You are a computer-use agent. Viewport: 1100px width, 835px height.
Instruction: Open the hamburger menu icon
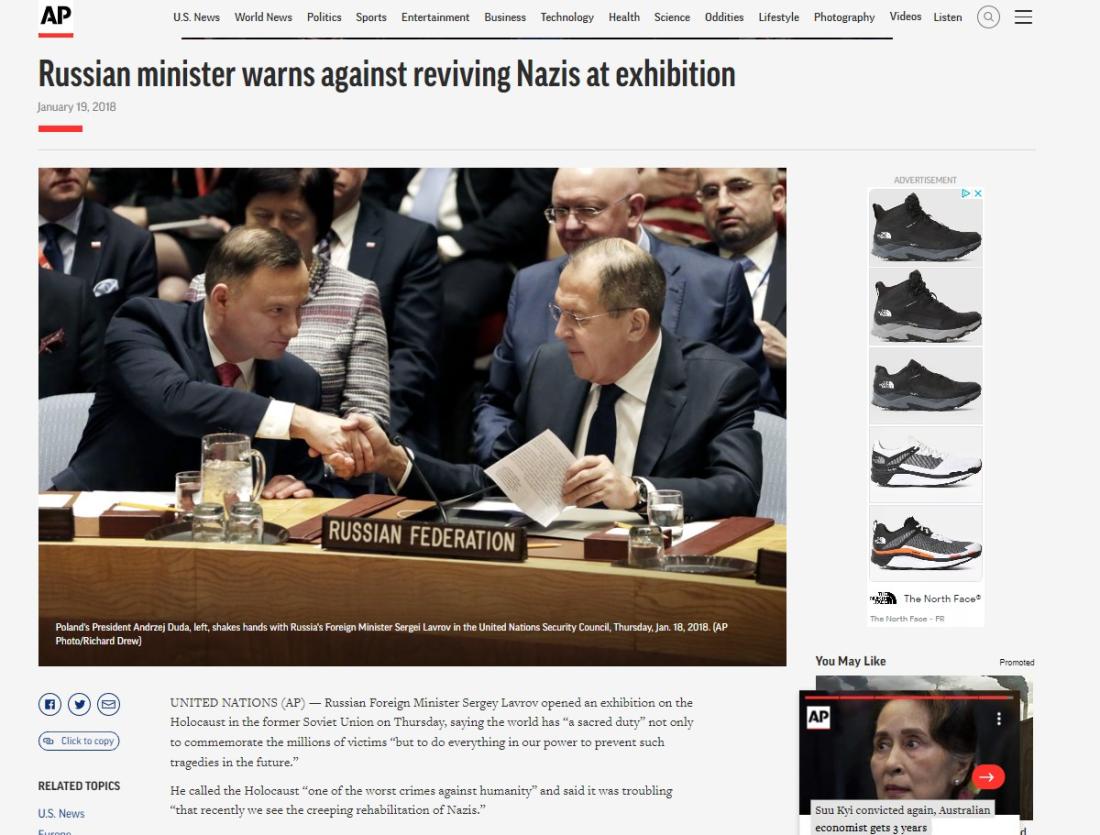click(x=1023, y=17)
